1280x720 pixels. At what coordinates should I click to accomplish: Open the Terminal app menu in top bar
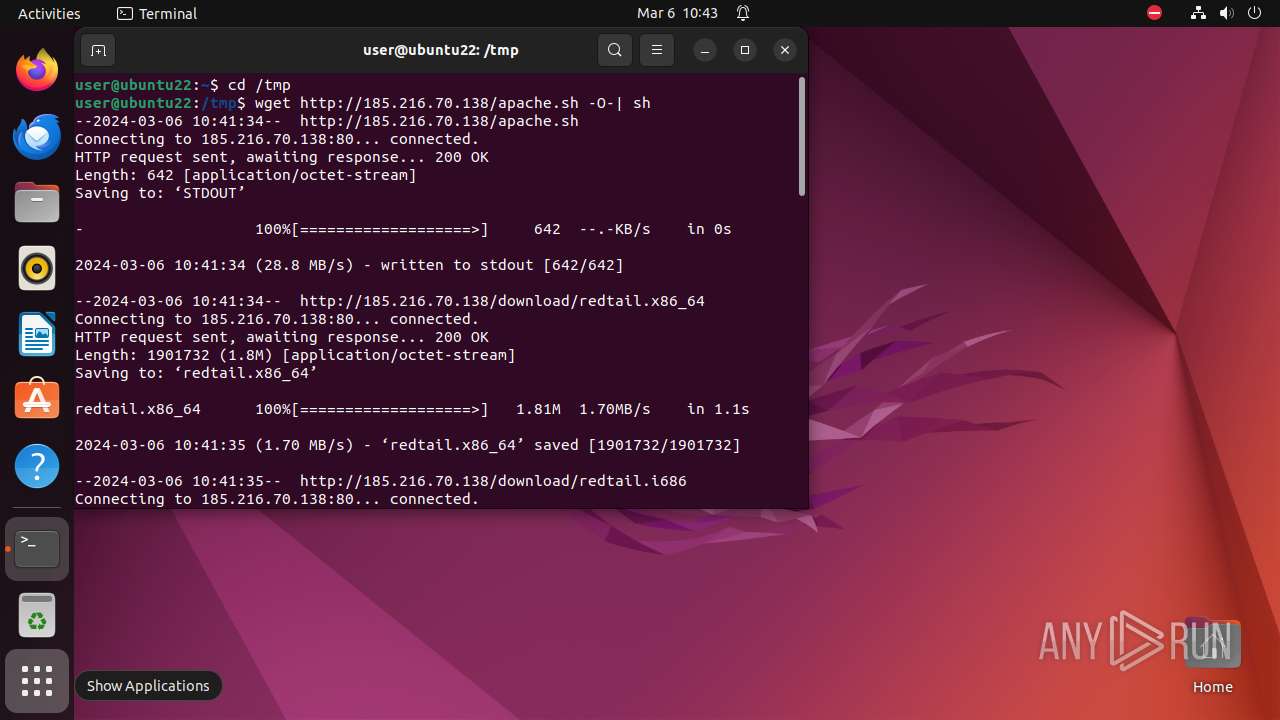click(x=157, y=13)
